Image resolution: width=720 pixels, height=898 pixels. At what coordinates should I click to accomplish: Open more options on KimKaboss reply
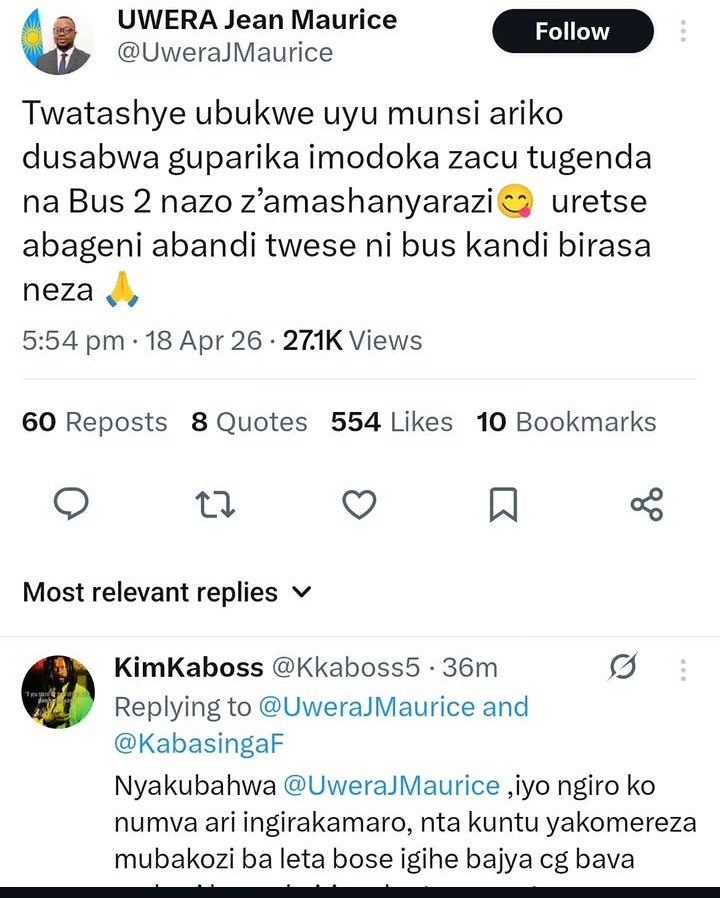[x=683, y=668]
